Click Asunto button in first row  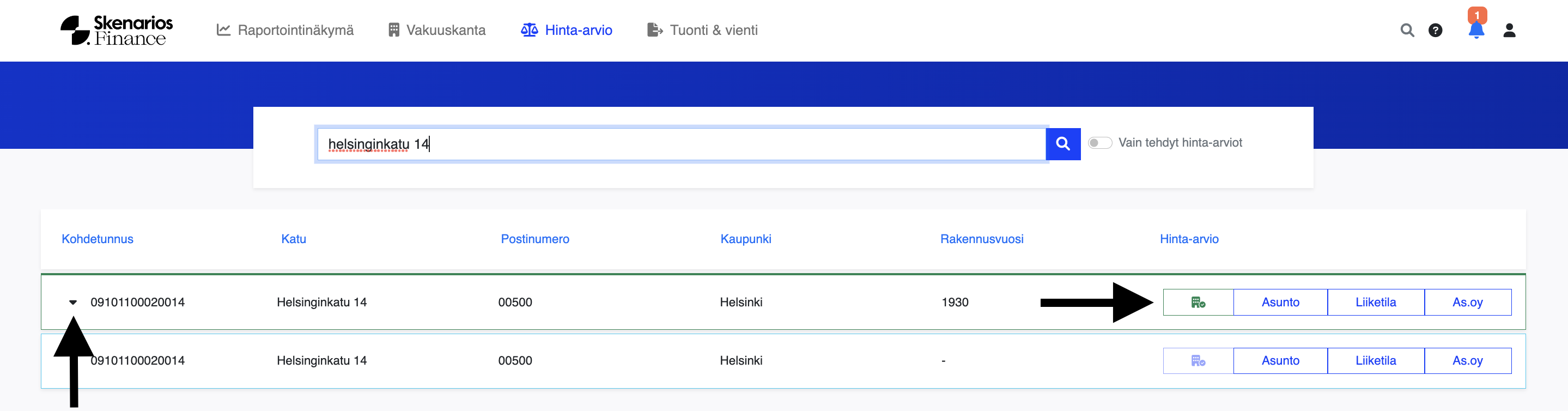(1279, 302)
